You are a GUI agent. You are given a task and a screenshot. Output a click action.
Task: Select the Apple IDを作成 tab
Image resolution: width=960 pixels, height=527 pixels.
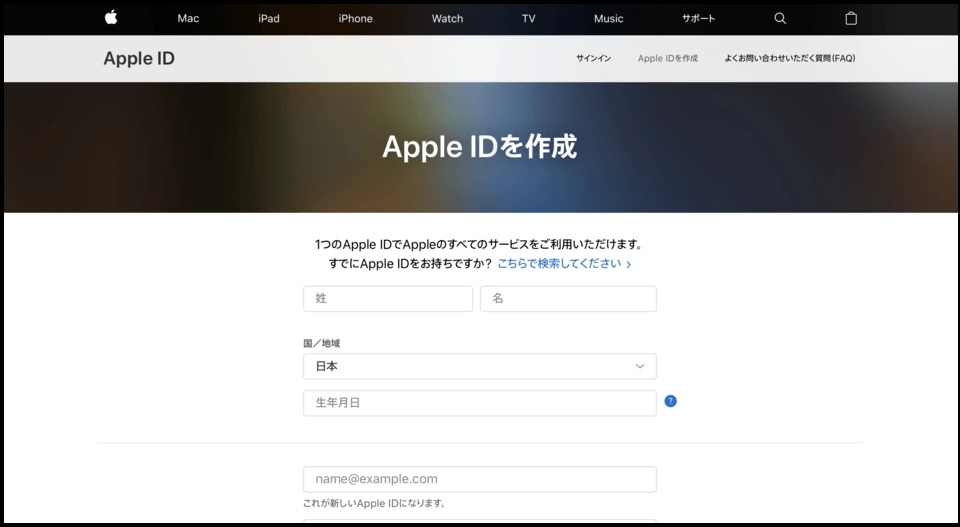[x=668, y=58]
